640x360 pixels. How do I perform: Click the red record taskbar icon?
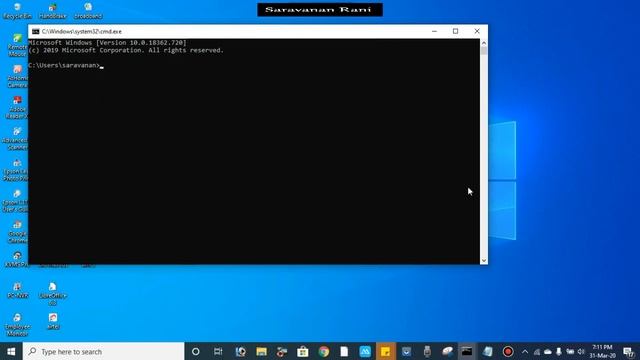click(508, 351)
